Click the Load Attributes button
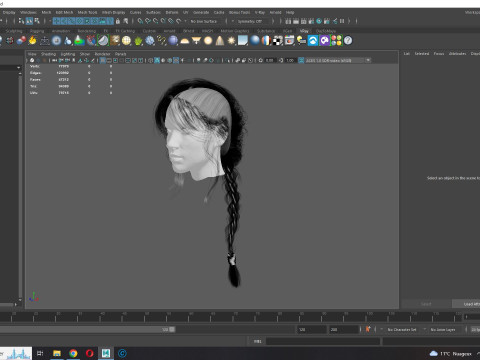480x360 pixels. pos(466,304)
